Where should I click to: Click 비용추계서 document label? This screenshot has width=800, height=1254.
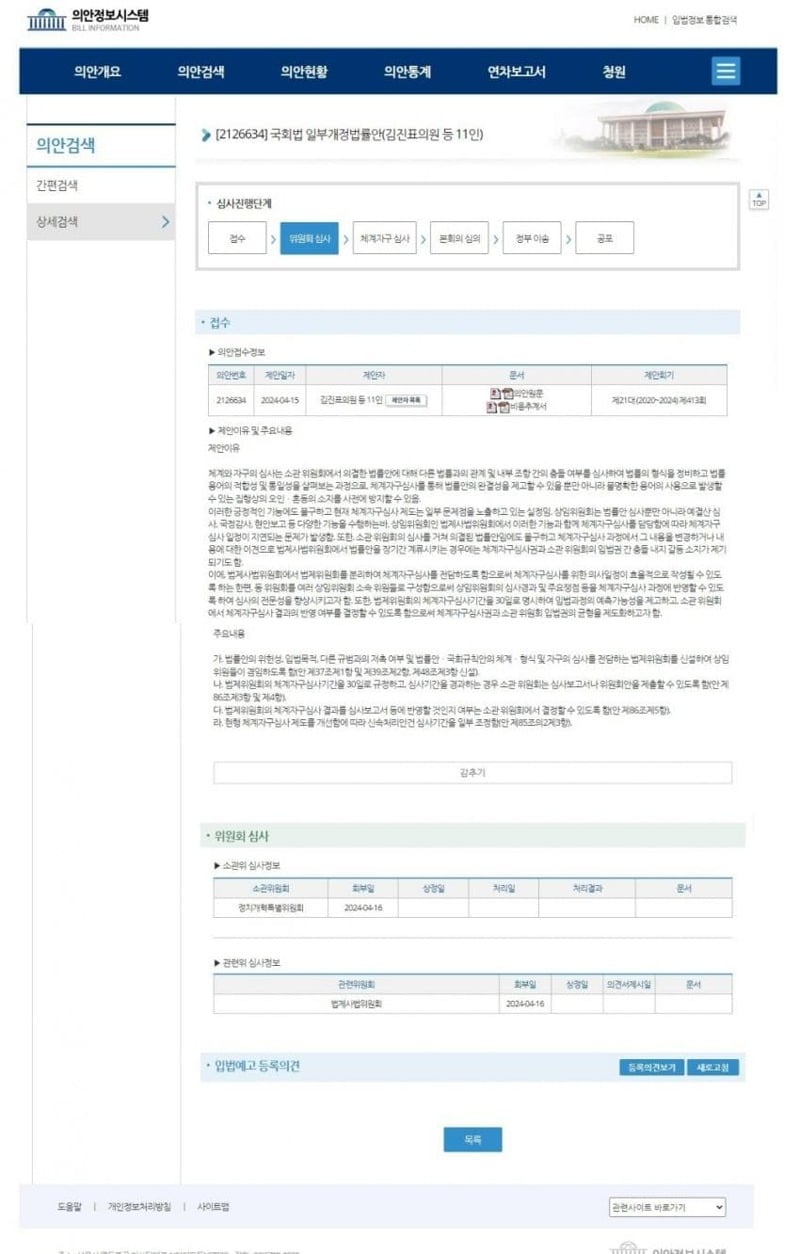pos(528,407)
